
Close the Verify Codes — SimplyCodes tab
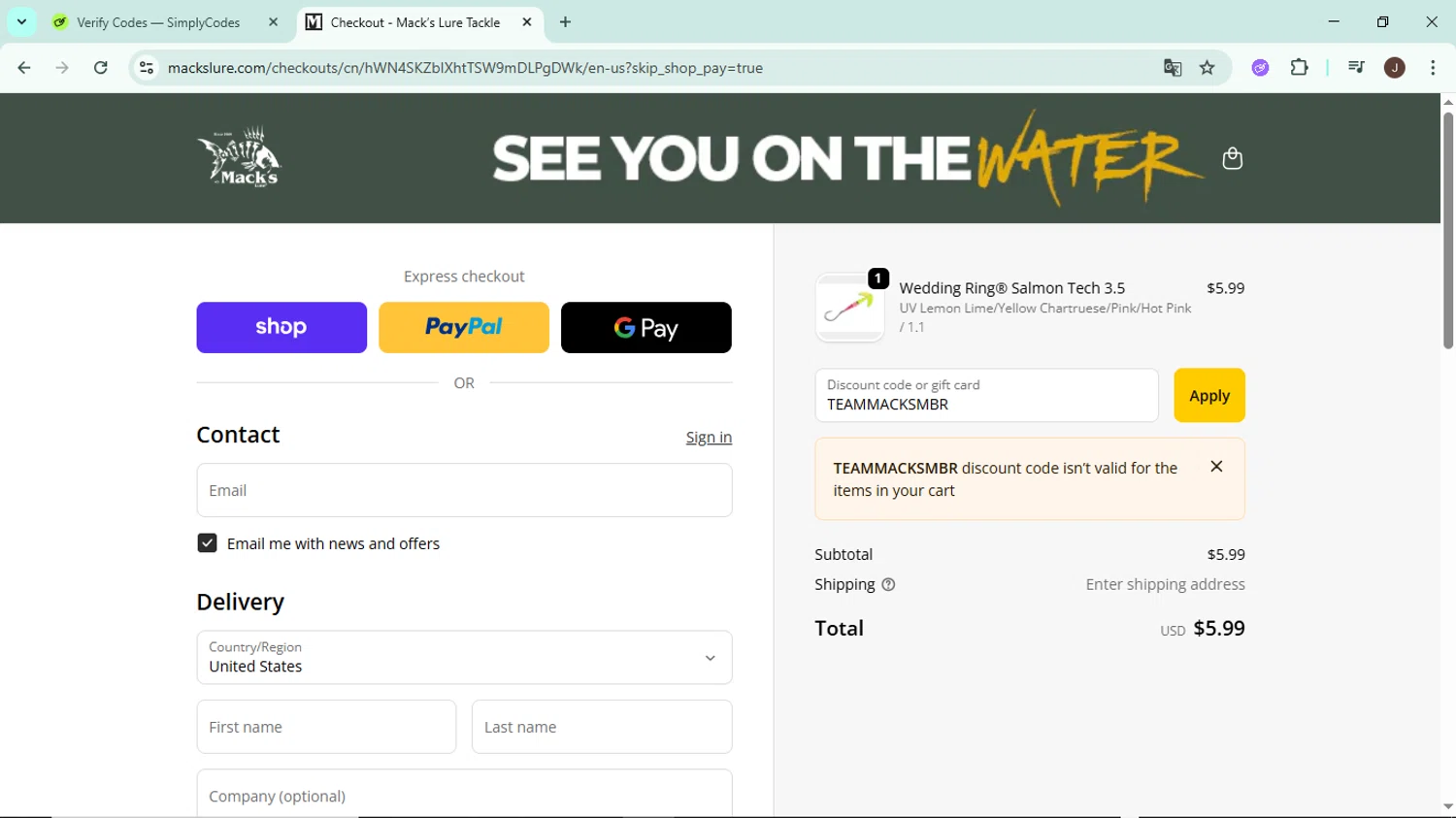pyautogui.click(x=273, y=22)
